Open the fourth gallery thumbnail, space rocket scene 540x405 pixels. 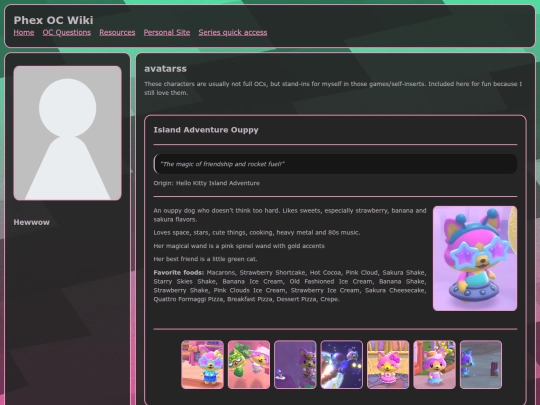coord(342,364)
